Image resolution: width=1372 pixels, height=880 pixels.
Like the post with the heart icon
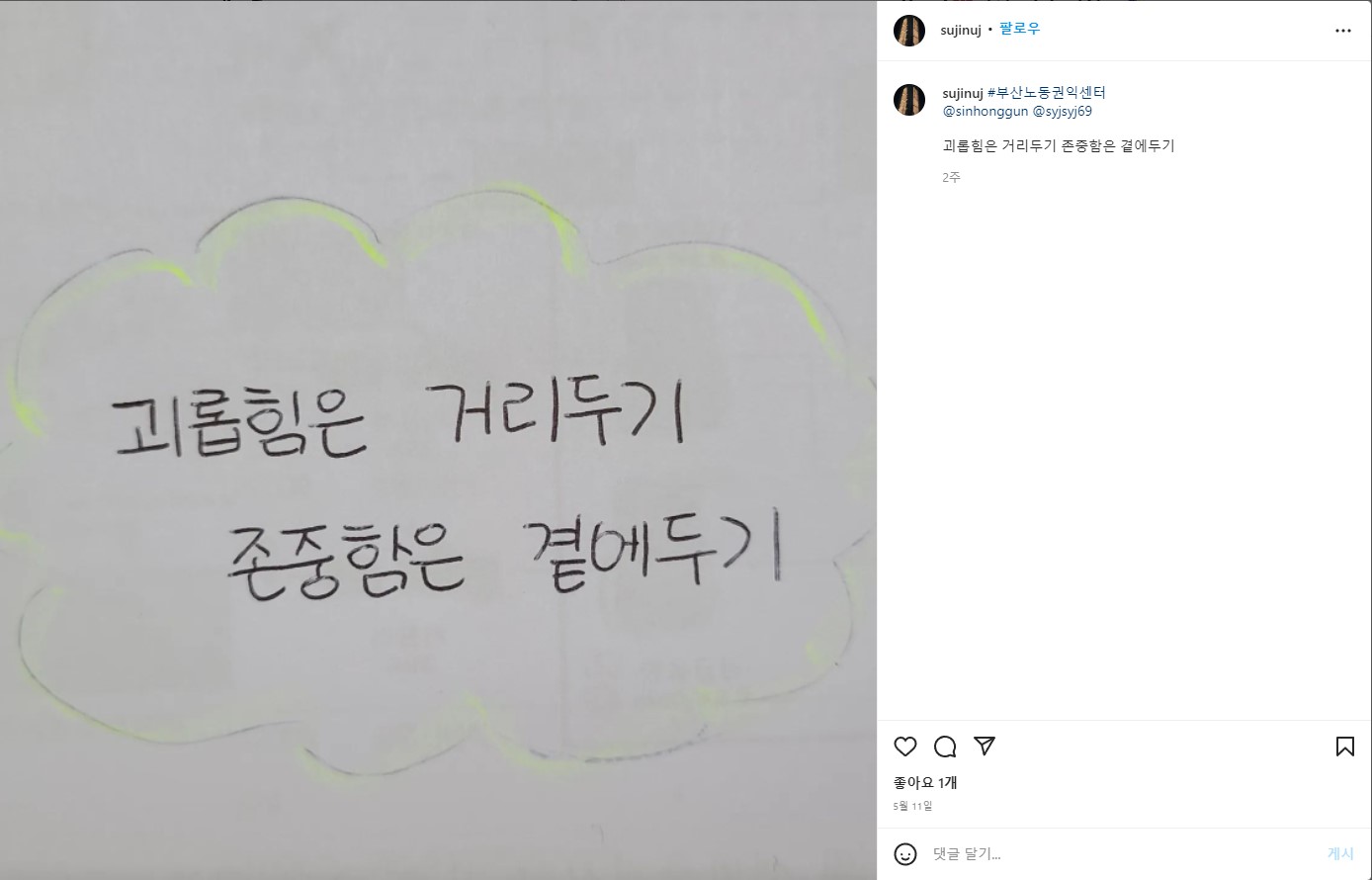pos(904,747)
